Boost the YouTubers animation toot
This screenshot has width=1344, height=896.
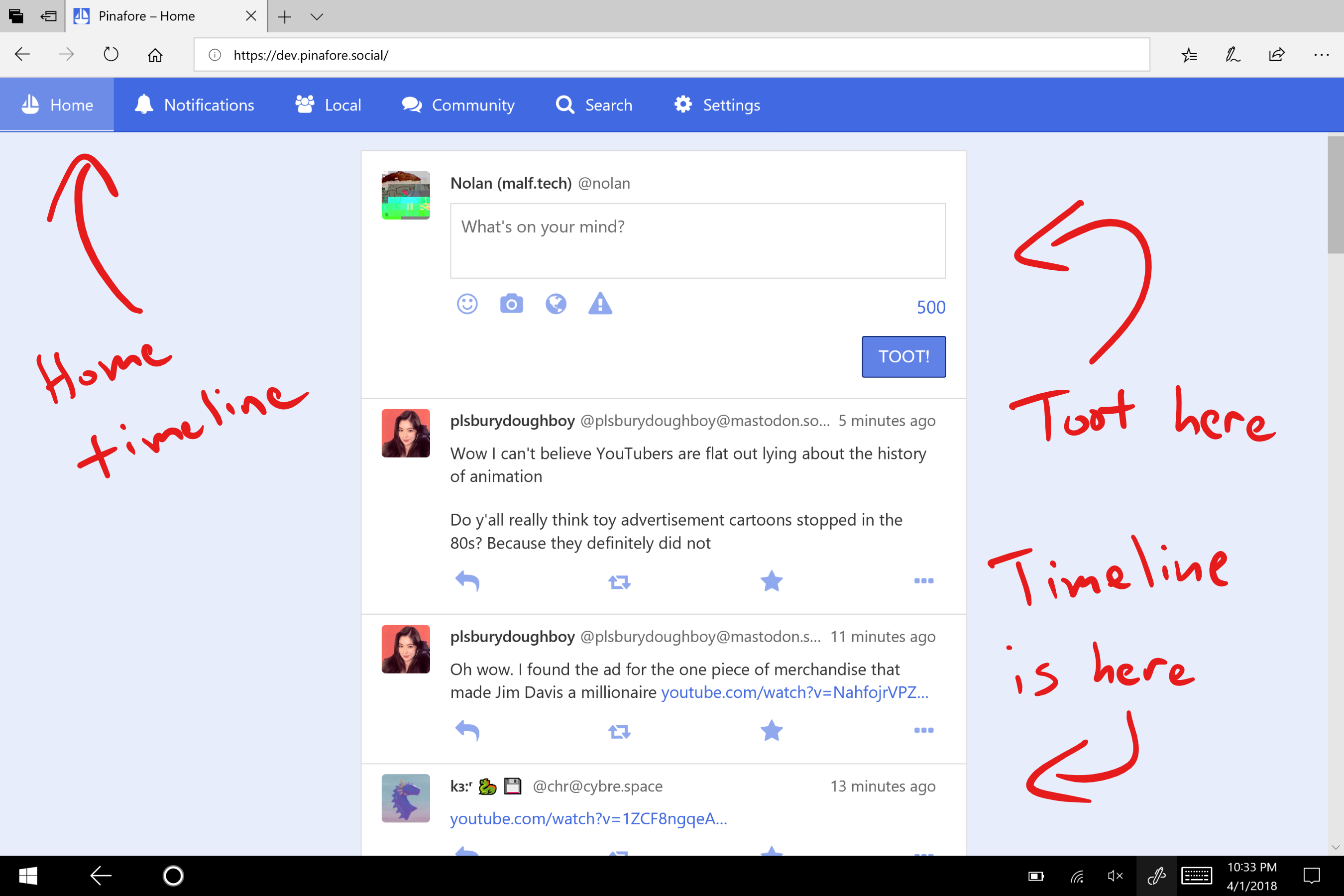click(619, 582)
